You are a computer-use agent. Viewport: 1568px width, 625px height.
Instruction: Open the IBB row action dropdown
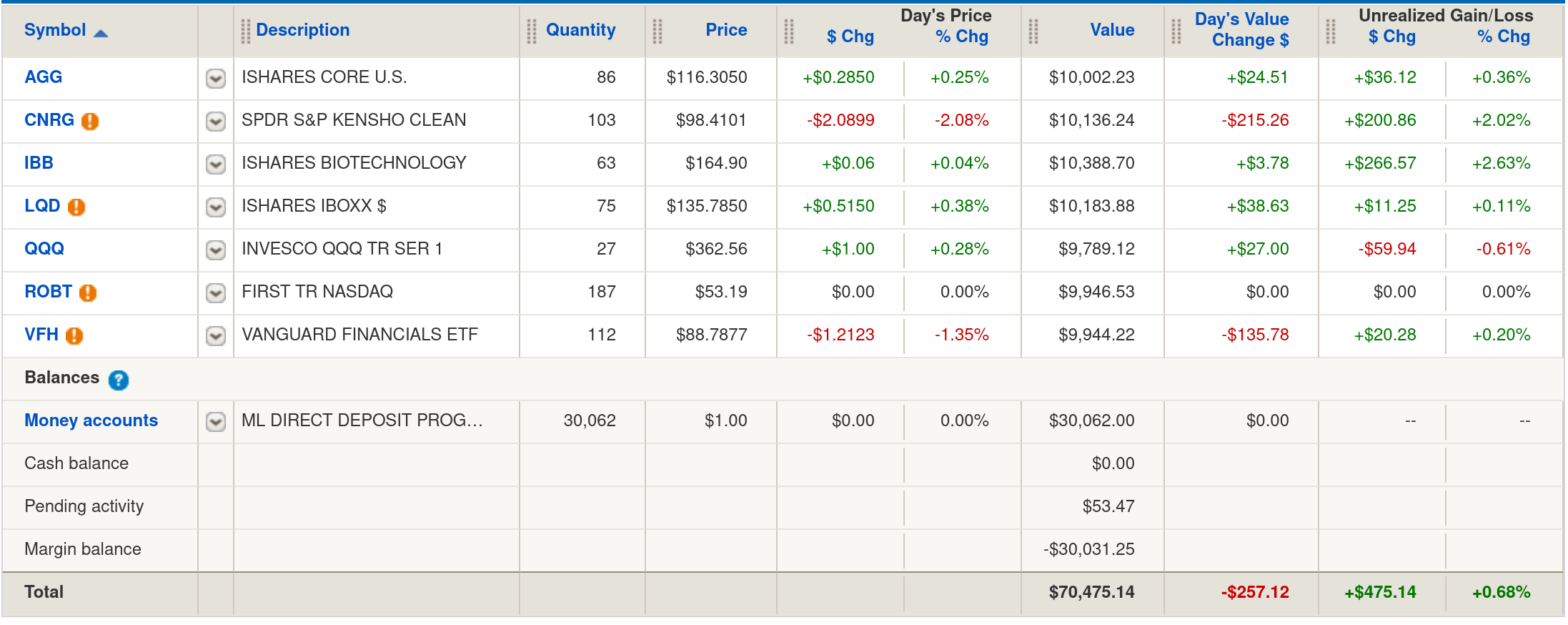[x=216, y=164]
